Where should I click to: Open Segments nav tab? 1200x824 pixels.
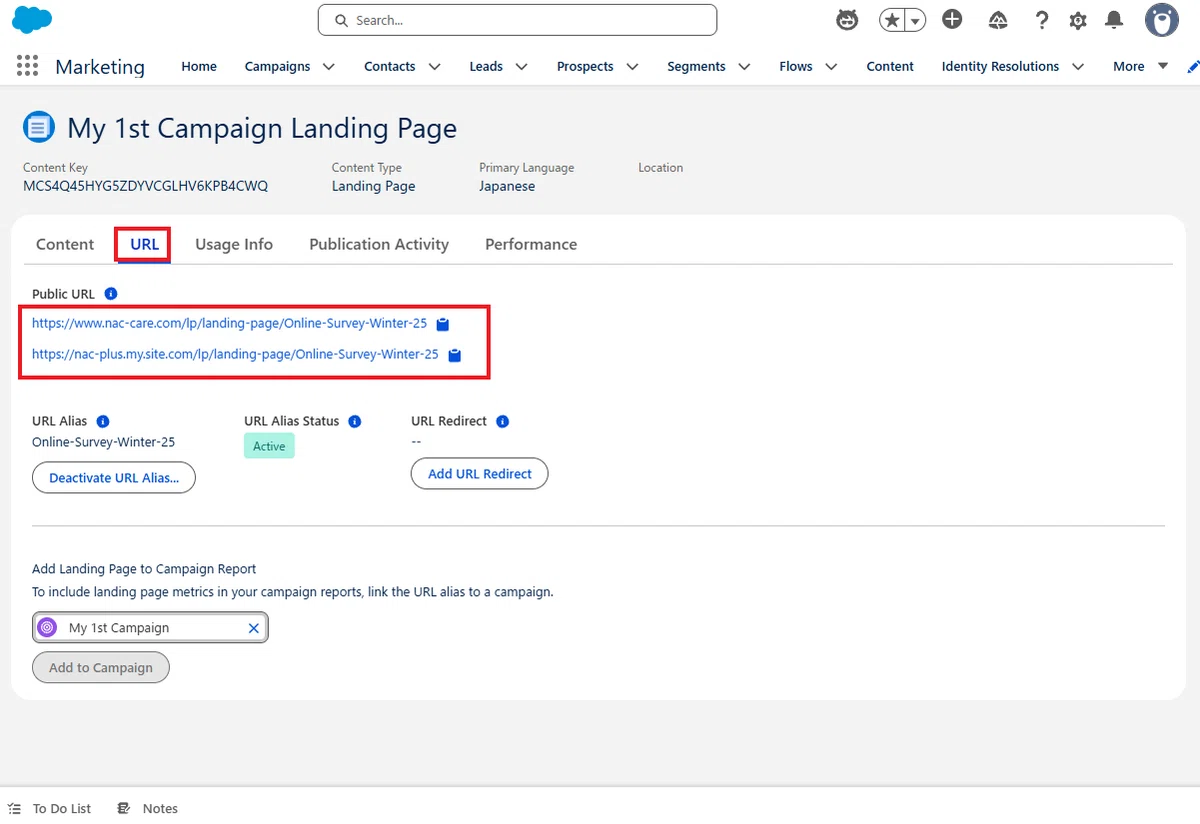[x=696, y=66]
